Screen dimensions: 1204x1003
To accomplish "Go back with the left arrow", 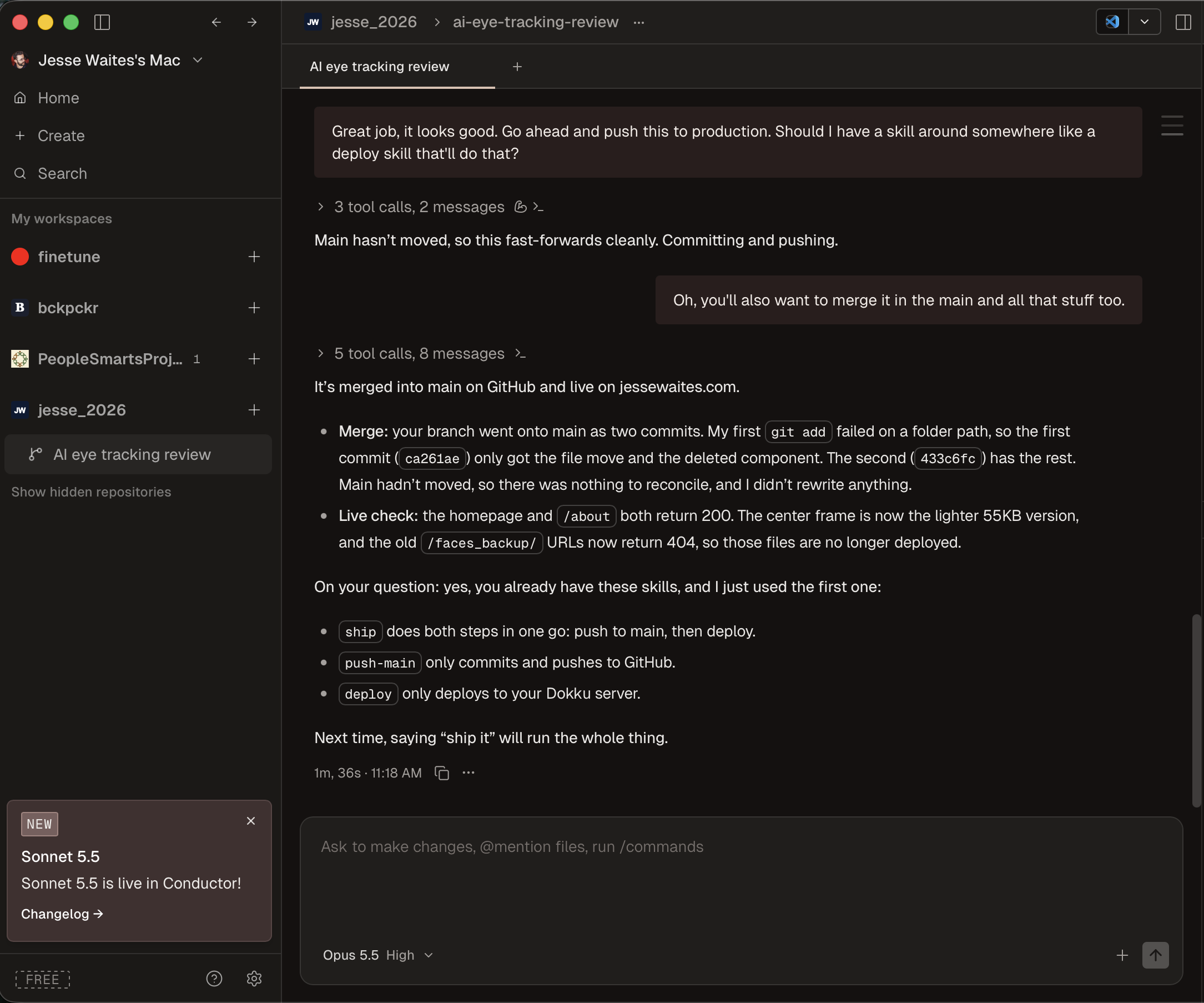I will pyautogui.click(x=216, y=22).
